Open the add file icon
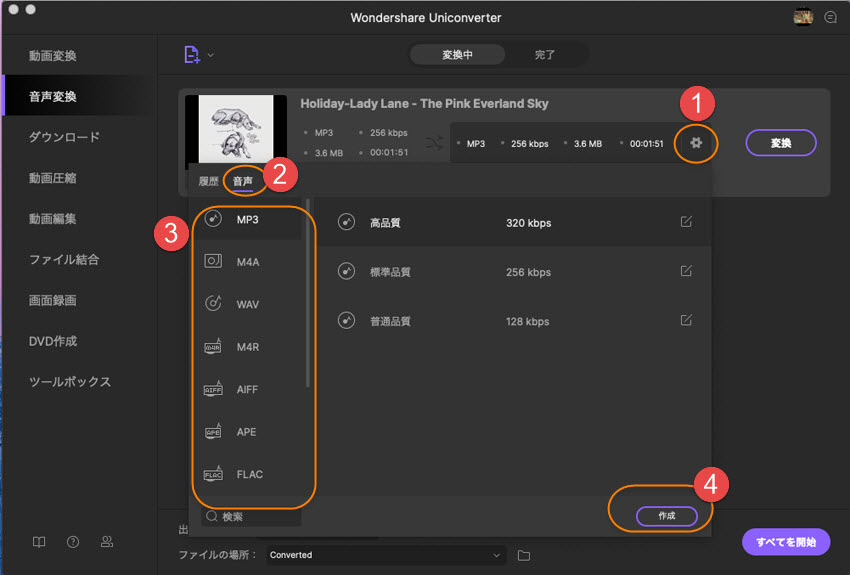Image resolution: width=850 pixels, height=575 pixels. coord(192,55)
